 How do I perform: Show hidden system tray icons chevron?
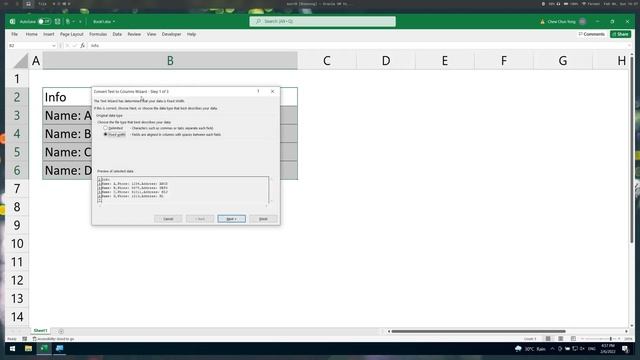point(552,349)
